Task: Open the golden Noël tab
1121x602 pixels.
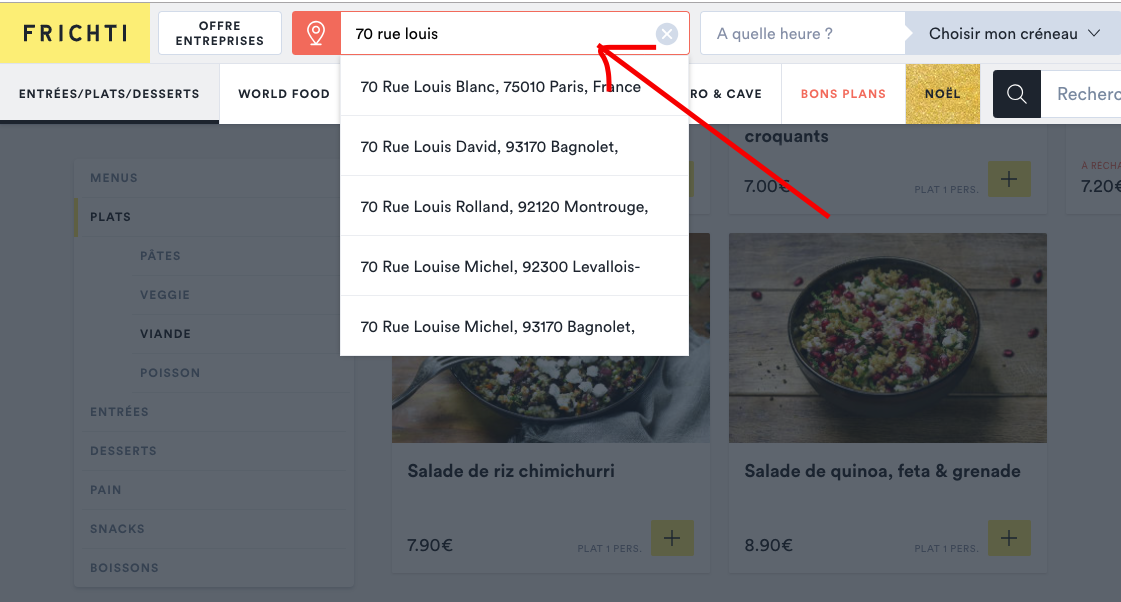Action: tap(942, 94)
